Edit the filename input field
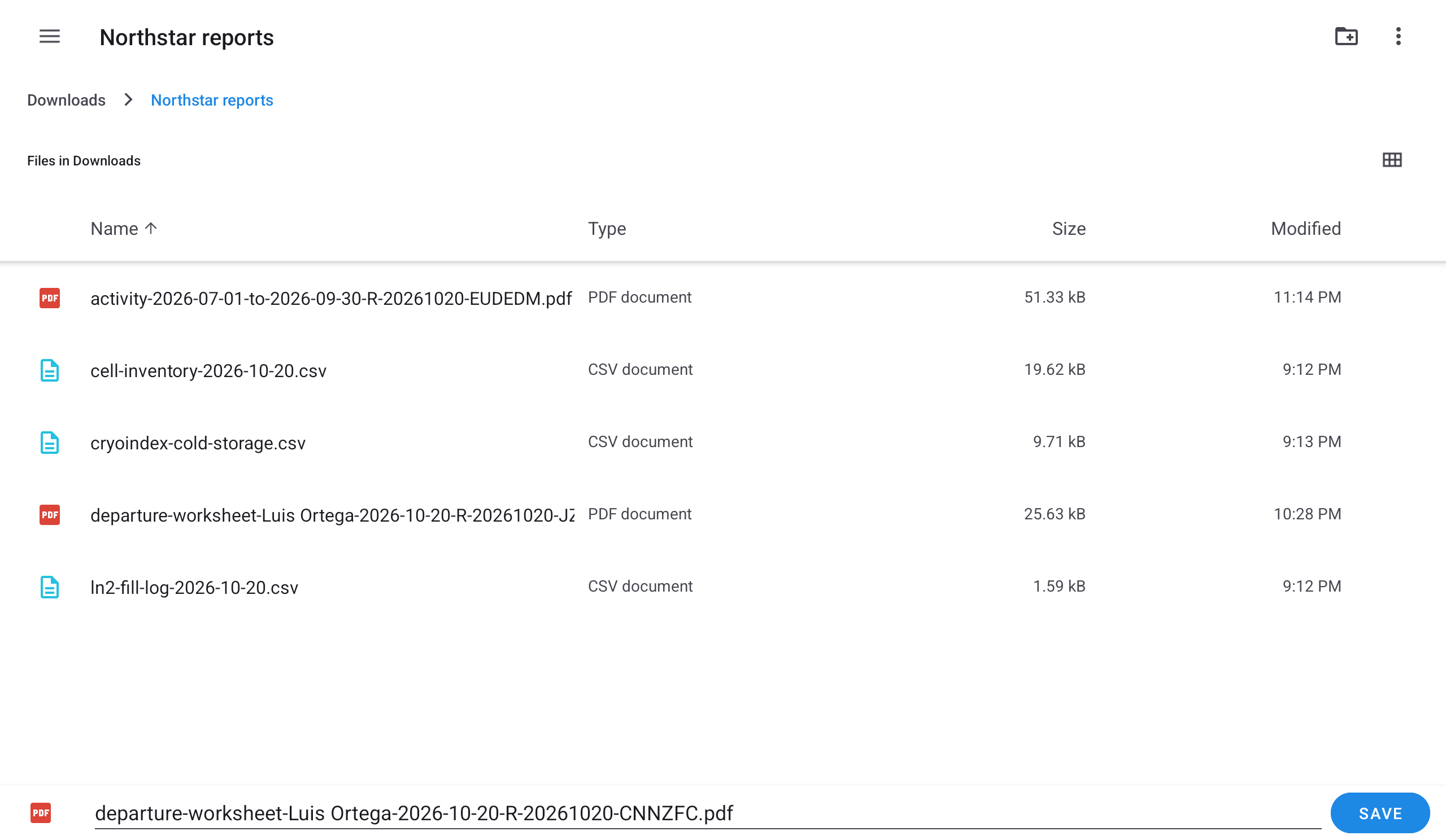The width and height of the screenshot is (1446, 840). (x=708, y=813)
